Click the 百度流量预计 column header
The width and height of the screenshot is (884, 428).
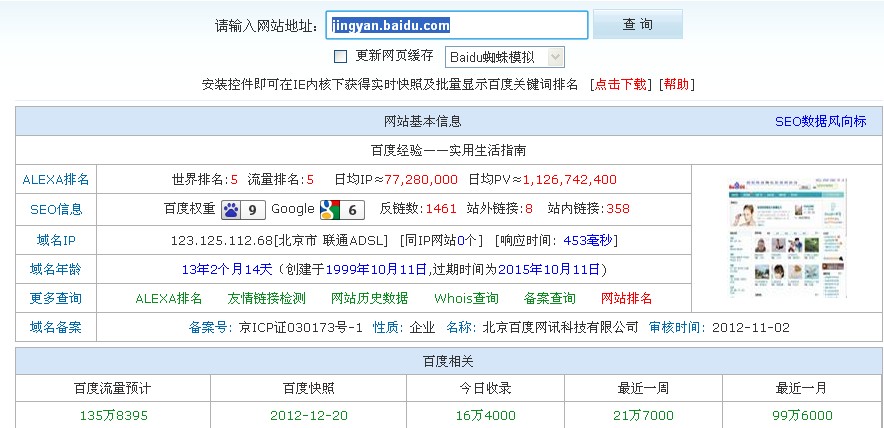(x=113, y=389)
